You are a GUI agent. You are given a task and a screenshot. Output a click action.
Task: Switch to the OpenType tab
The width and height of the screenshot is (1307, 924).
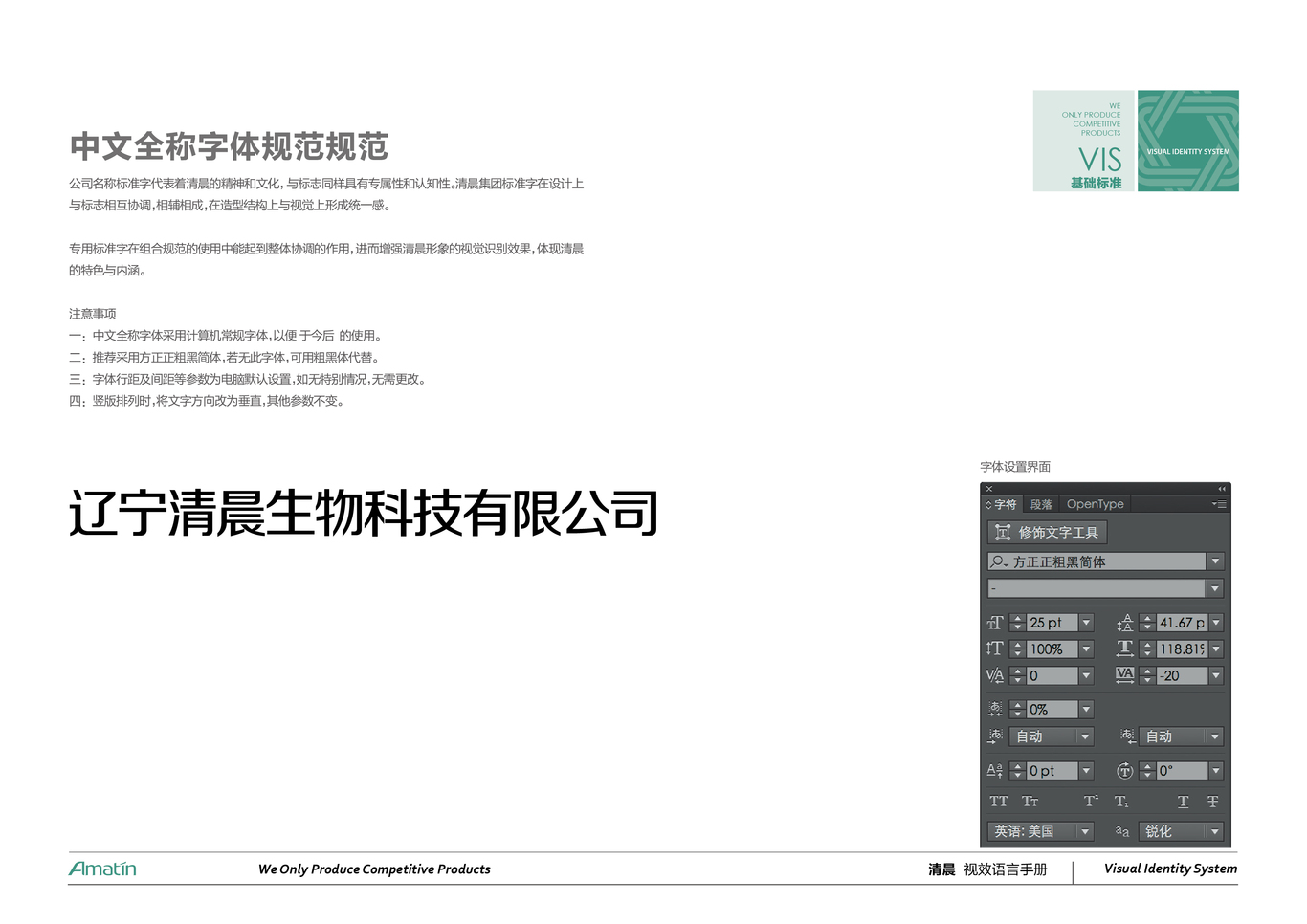pyautogui.click(x=1096, y=504)
